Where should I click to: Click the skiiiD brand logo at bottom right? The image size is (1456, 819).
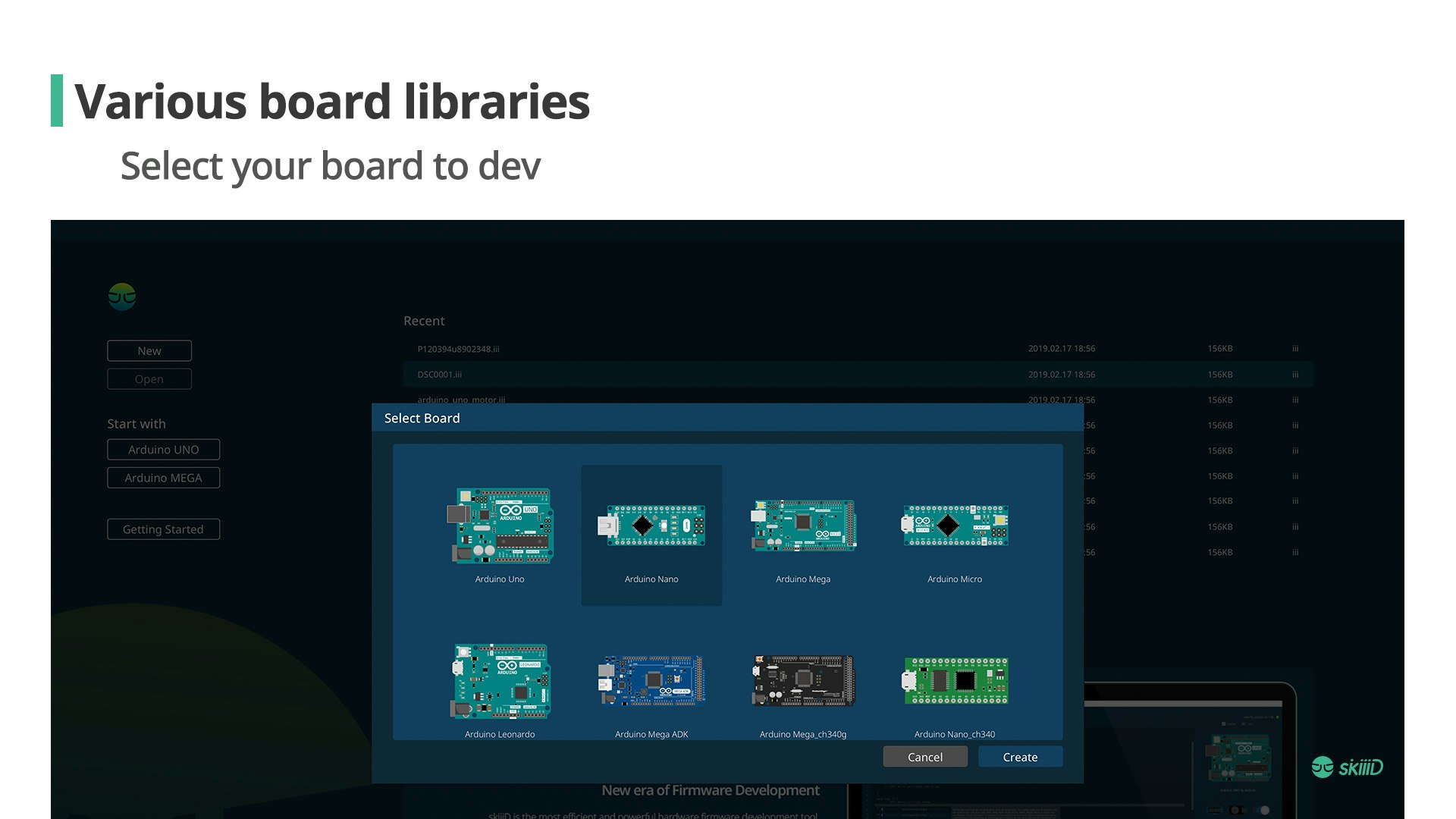point(1348,767)
